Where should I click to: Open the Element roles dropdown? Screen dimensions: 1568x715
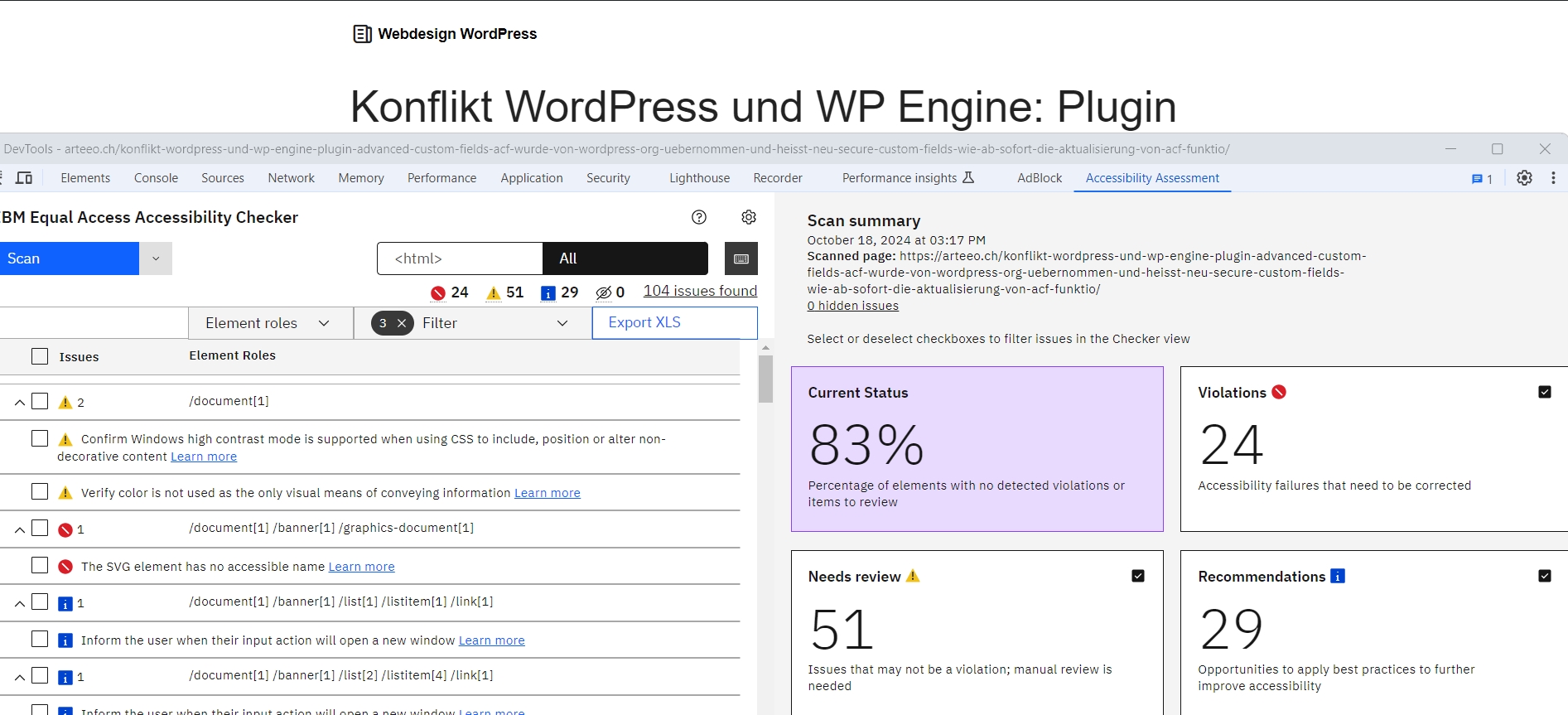271,323
